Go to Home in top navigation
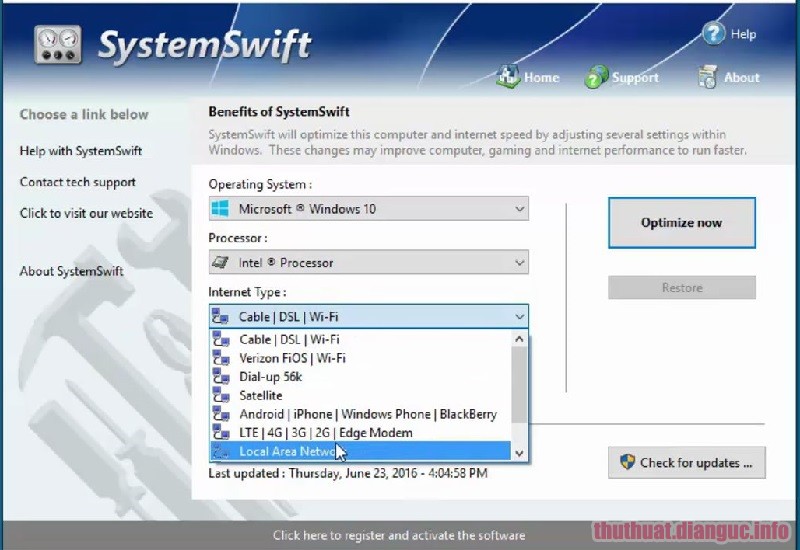 tap(541, 77)
